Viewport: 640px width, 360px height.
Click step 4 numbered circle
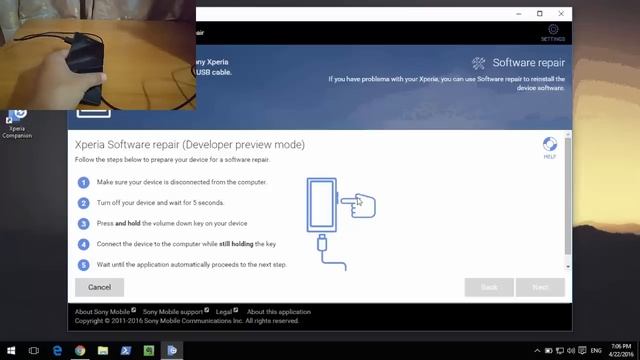(83, 244)
